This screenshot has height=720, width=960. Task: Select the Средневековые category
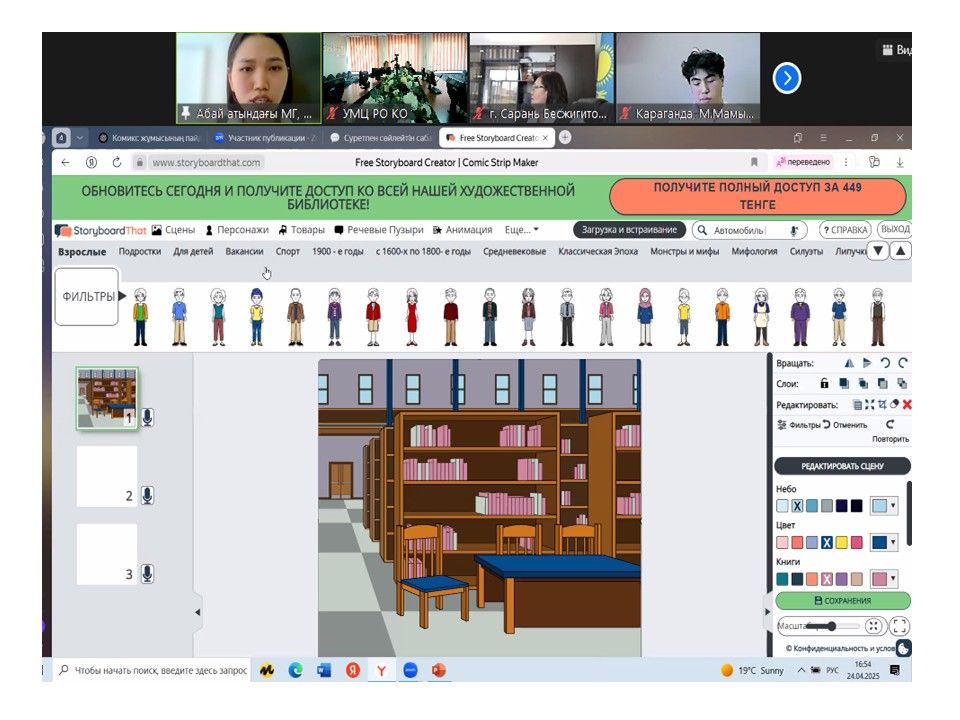(514, 252)
